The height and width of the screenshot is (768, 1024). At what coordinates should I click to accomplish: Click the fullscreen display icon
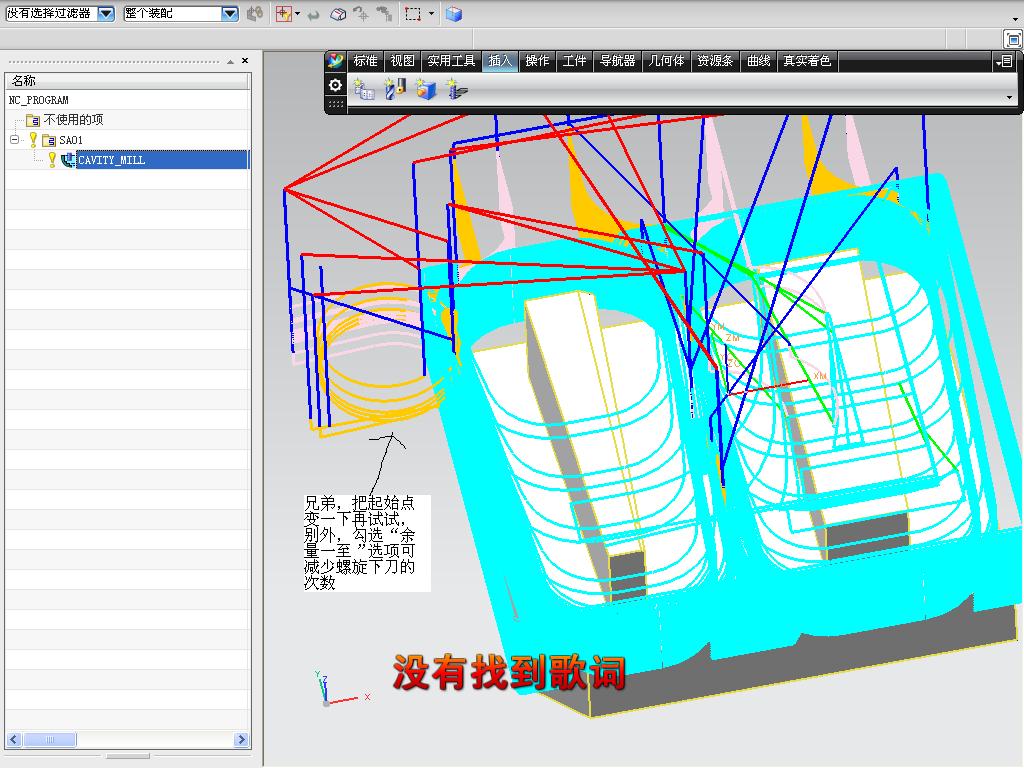coord(1013,40)
